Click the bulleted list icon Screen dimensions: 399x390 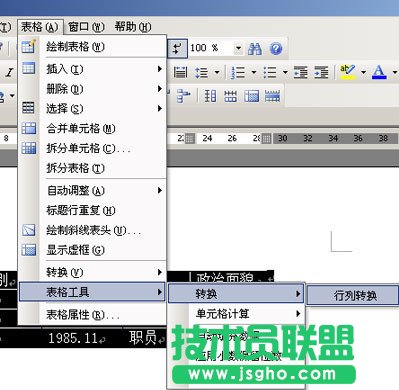point(270,72)
